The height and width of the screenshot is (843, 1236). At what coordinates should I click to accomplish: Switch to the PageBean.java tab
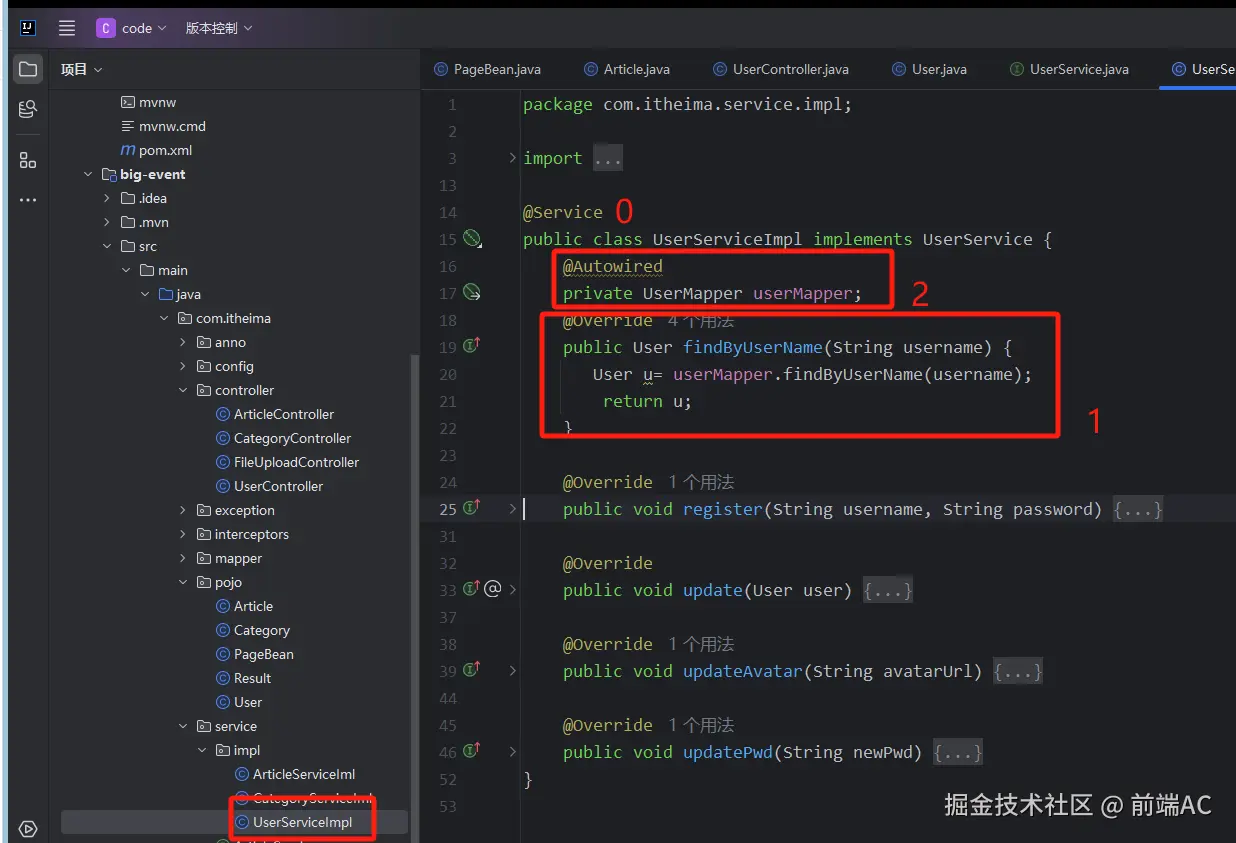(x=487, y=69)
